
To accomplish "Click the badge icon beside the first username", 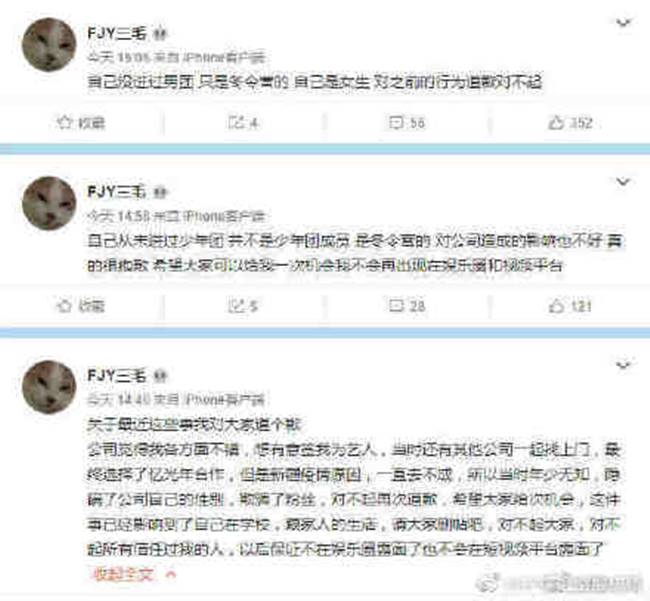I will [x=160, y=34].
